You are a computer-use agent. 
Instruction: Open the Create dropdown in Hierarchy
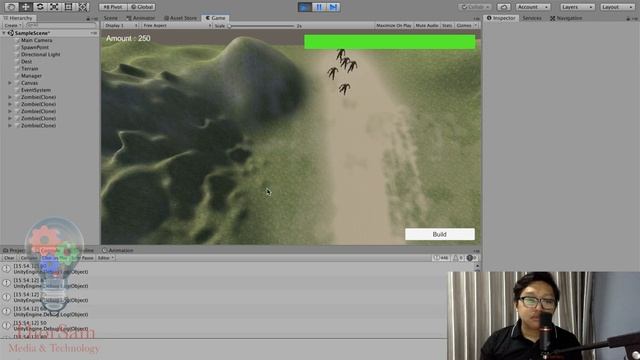point(12,25)
